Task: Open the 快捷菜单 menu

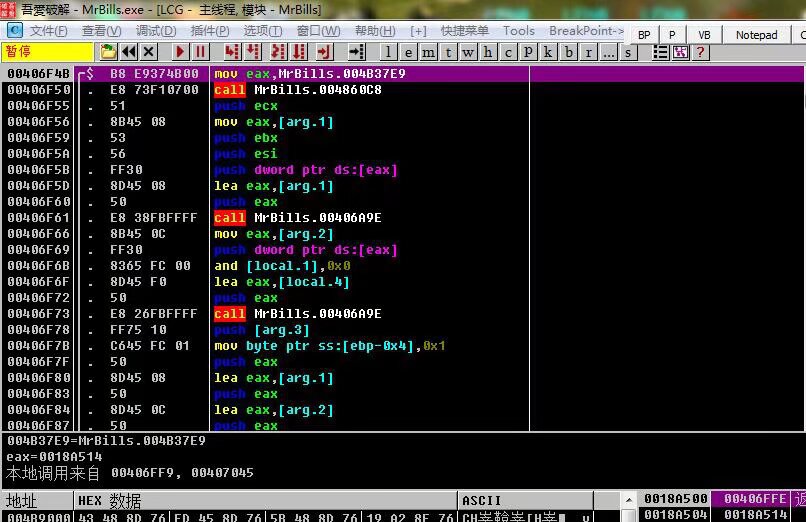Action: (465, 31)
